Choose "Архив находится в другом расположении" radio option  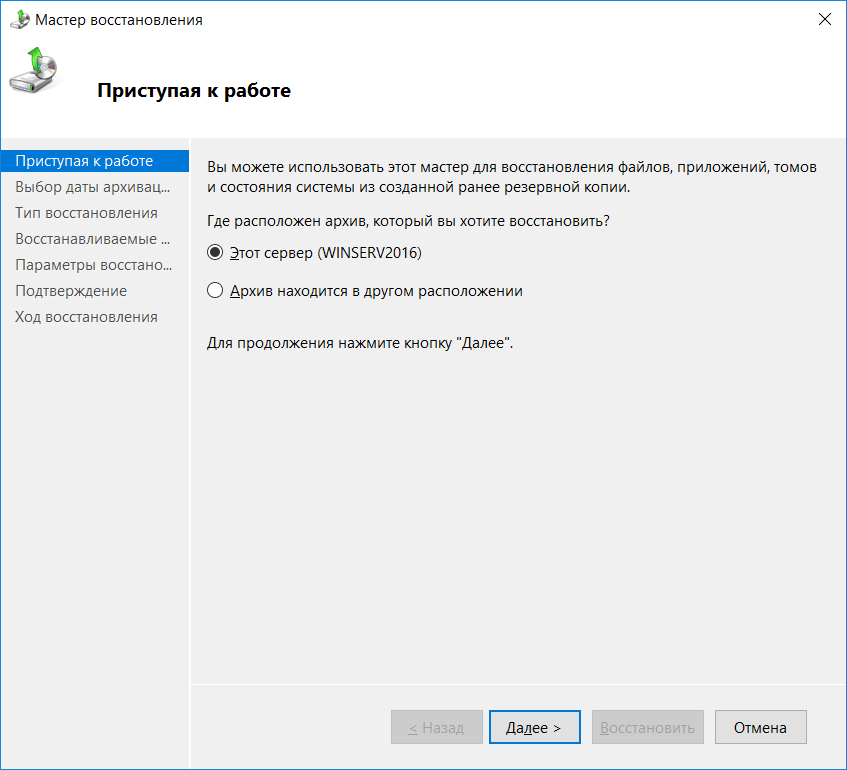(214, 291)
